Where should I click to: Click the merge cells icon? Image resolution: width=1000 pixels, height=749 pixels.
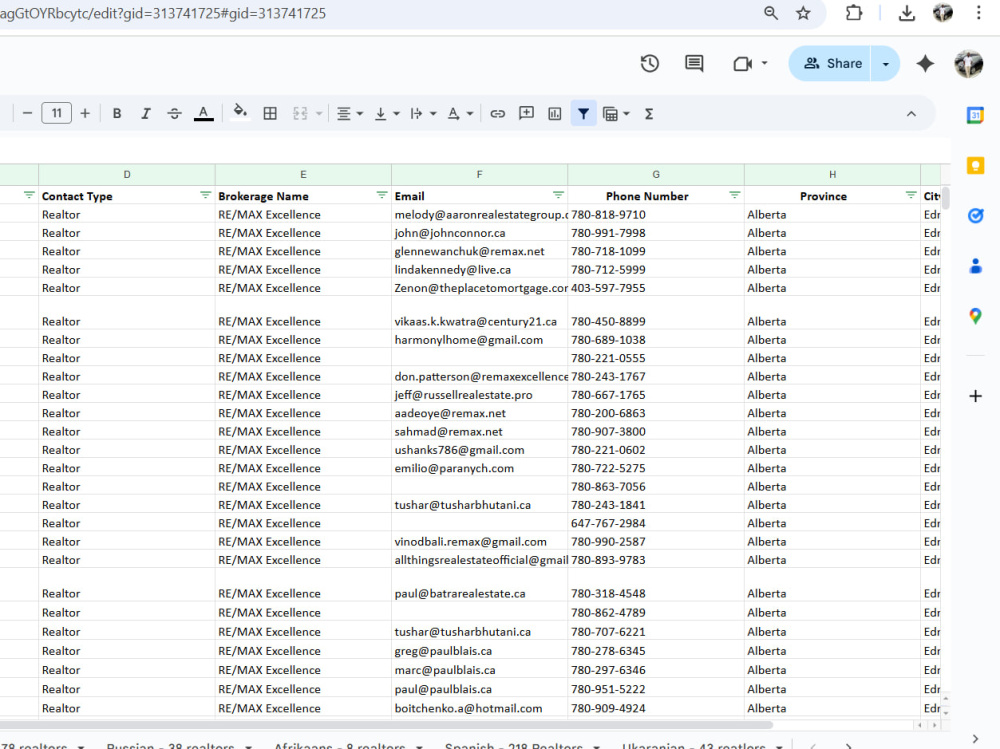point(300,114)
